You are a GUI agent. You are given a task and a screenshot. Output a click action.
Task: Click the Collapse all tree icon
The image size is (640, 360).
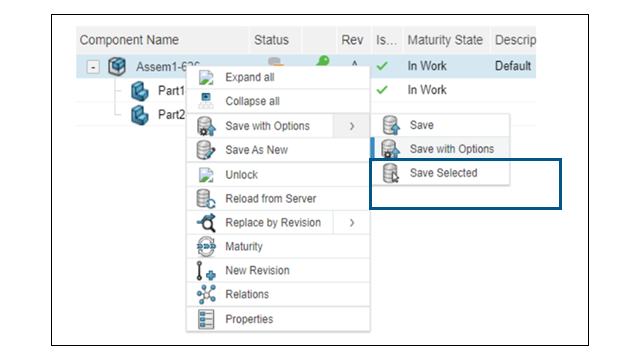click(206, 101)
